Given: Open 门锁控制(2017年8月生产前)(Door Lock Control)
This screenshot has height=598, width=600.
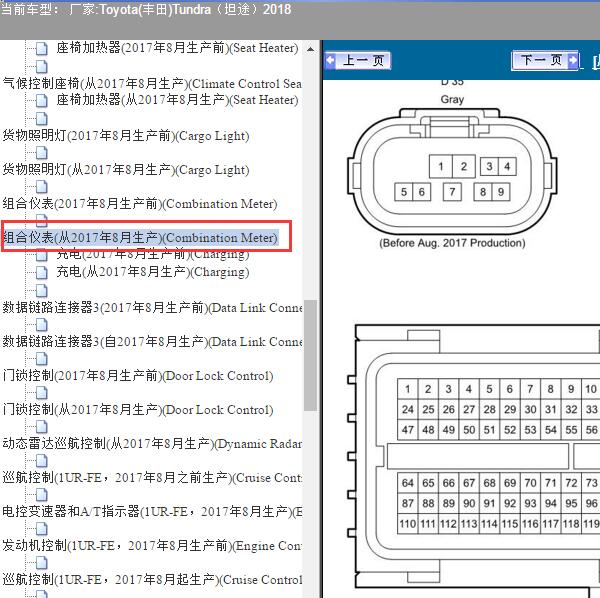Looking at the screenshot, I should (x=138, y=376).
